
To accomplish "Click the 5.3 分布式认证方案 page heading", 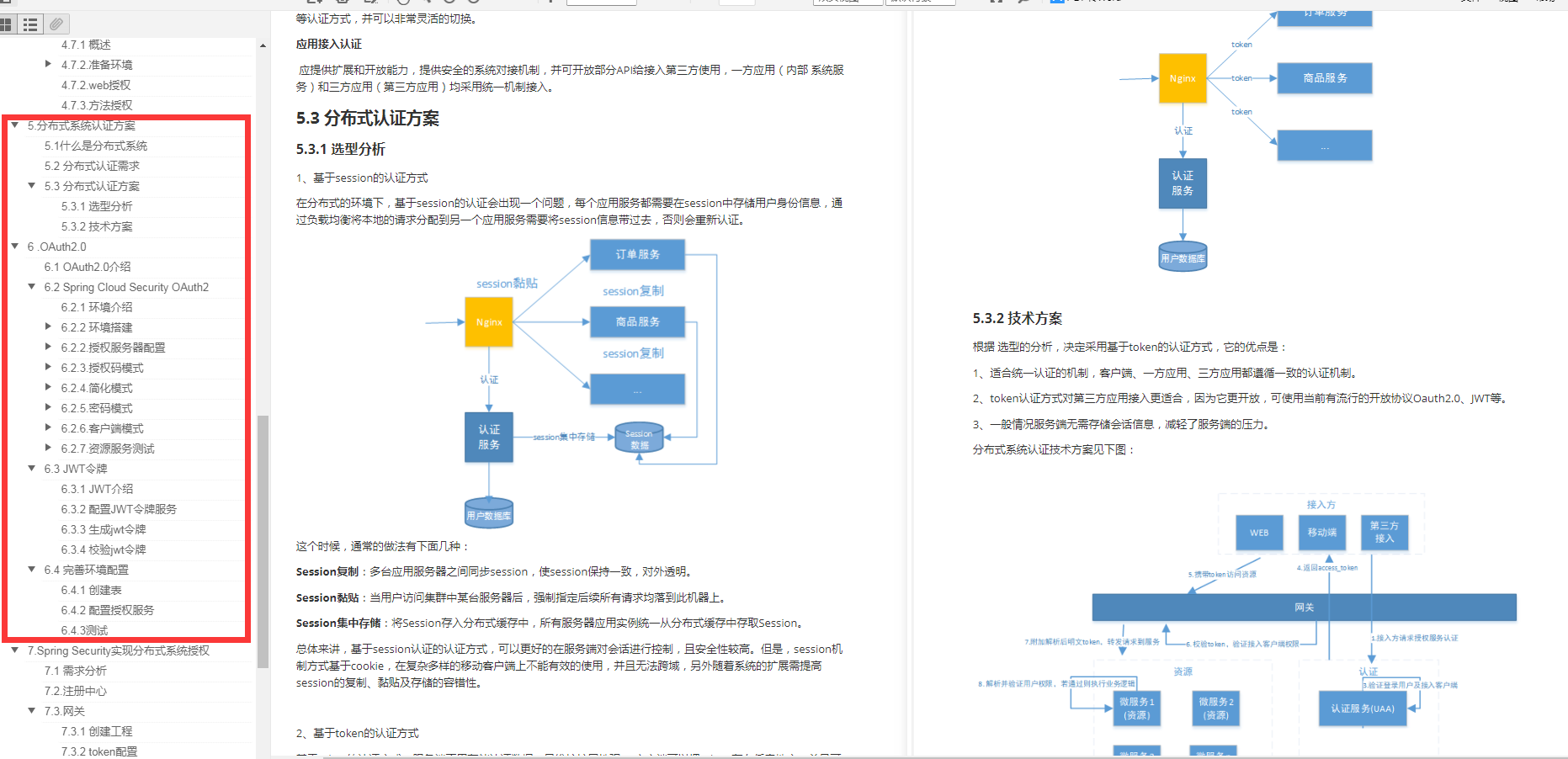I will click(368, 119).
